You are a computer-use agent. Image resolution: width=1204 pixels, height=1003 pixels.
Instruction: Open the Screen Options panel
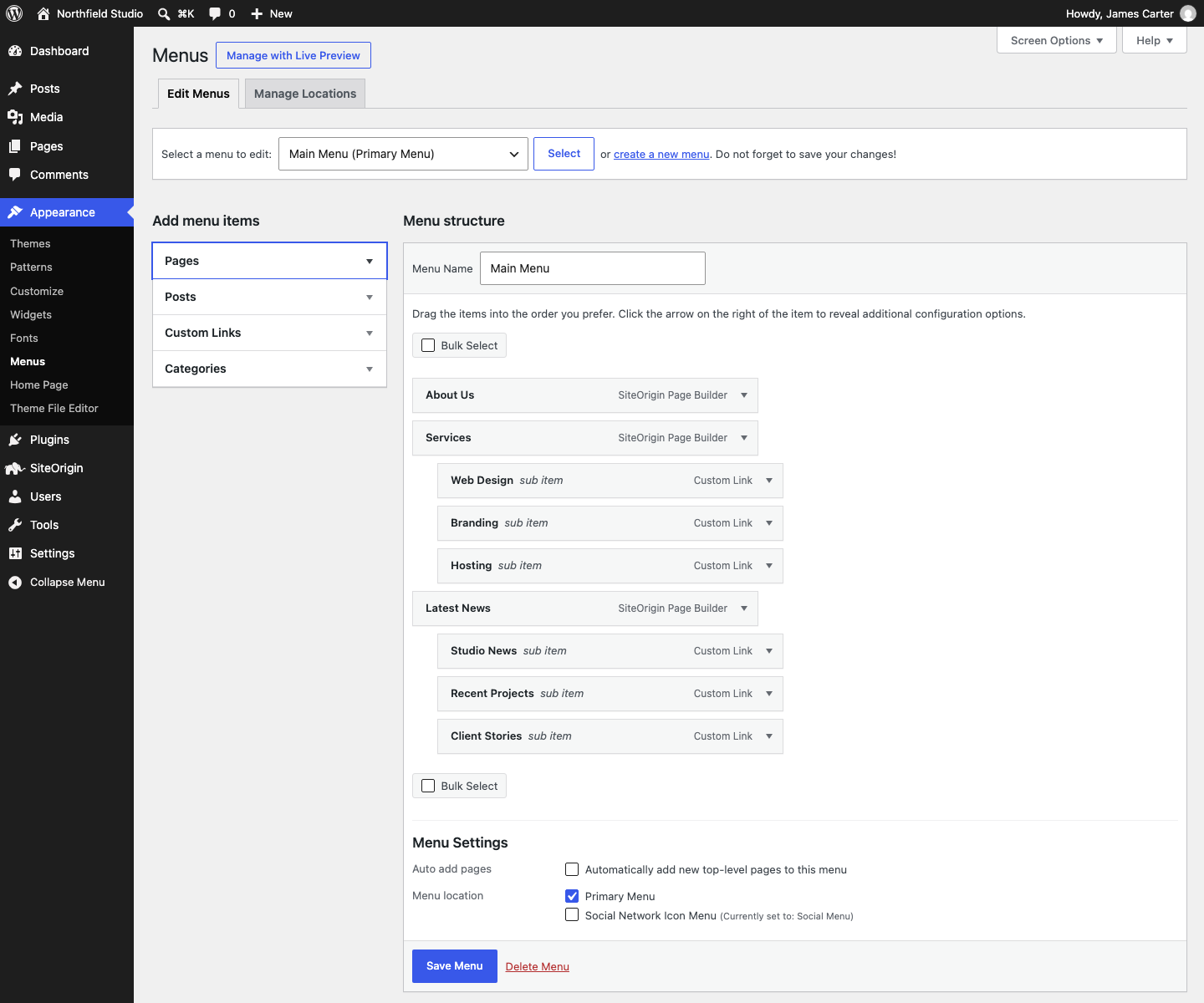(1057, 40)
